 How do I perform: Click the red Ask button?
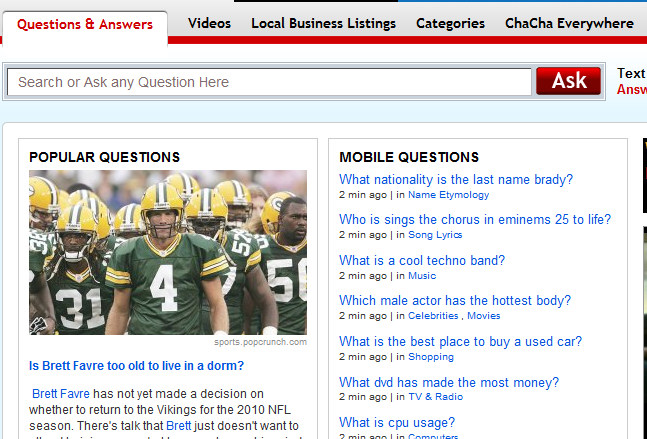pyautogui.click(x=568, y=81)
